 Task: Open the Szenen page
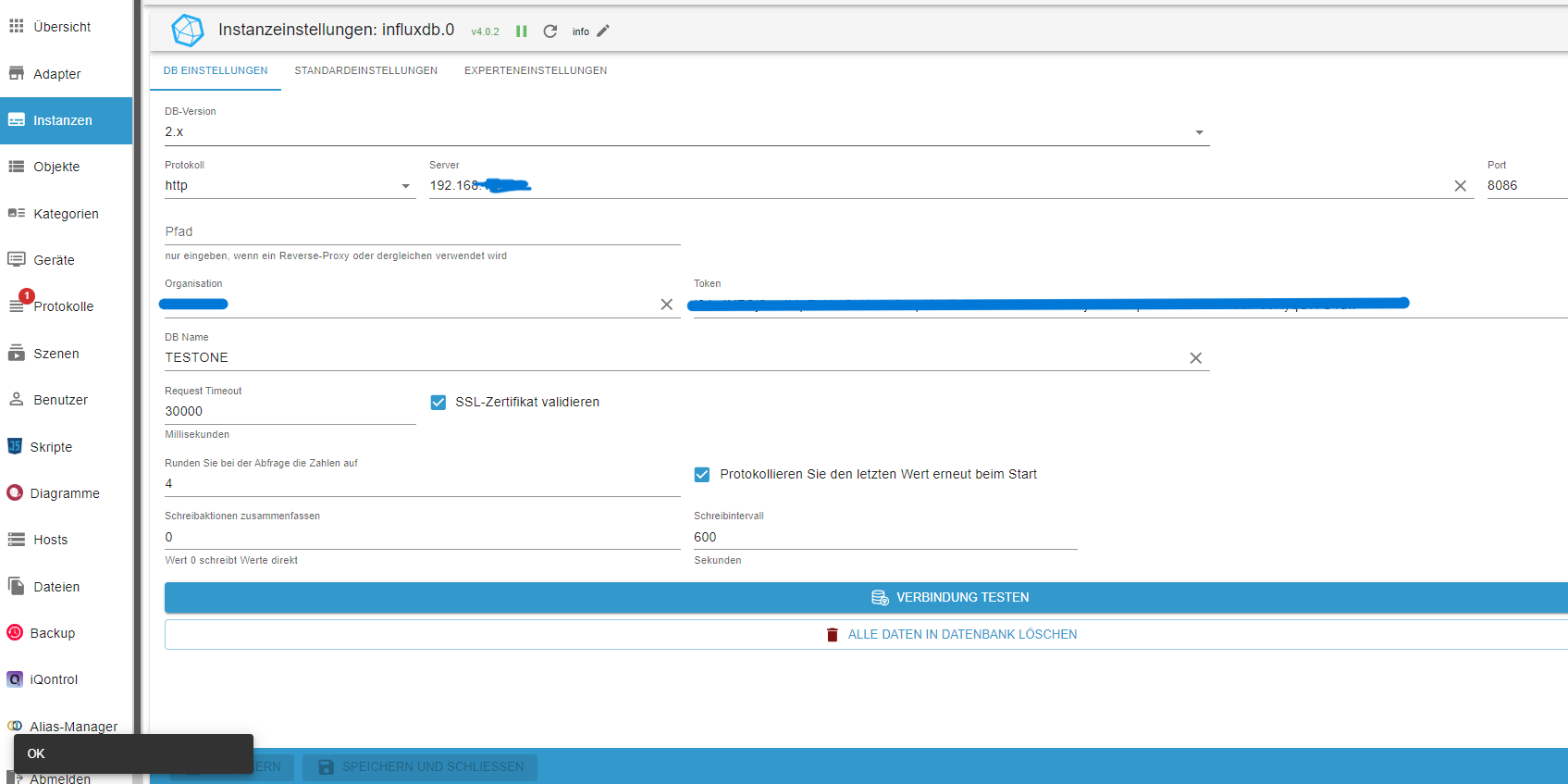tap(67, 354)
